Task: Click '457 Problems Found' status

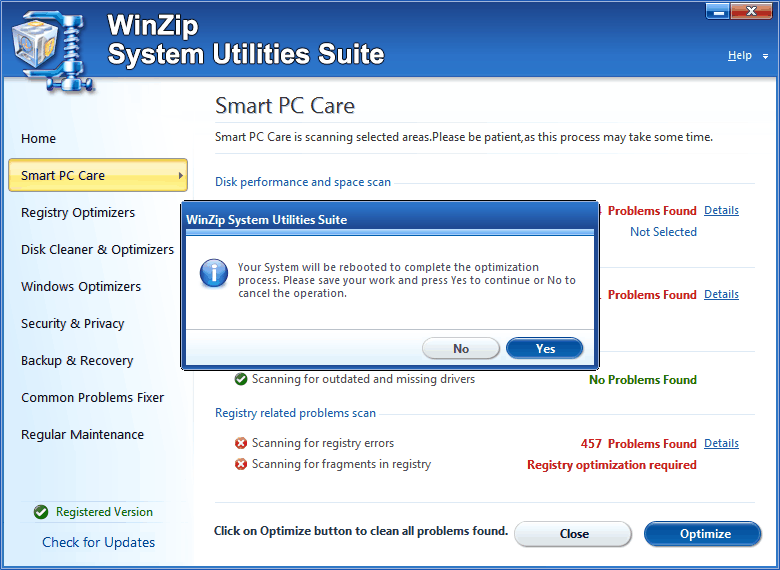Action: tap(638, 444)
